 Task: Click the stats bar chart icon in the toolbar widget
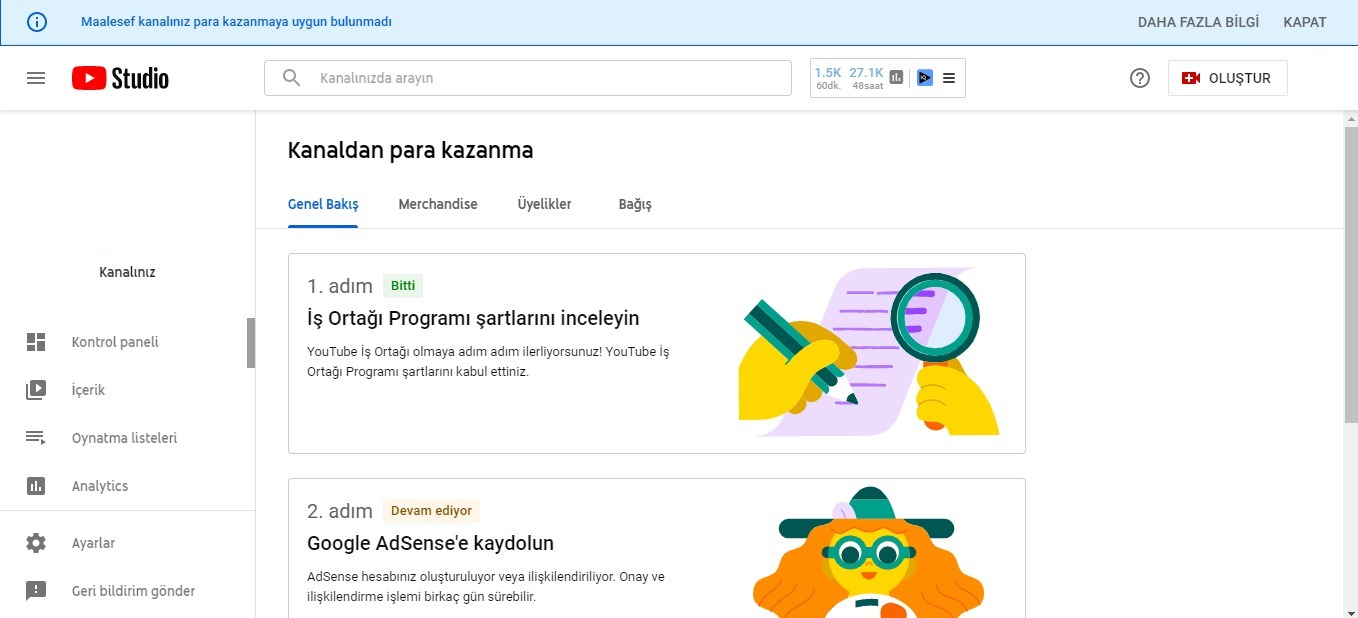point(896,77)
